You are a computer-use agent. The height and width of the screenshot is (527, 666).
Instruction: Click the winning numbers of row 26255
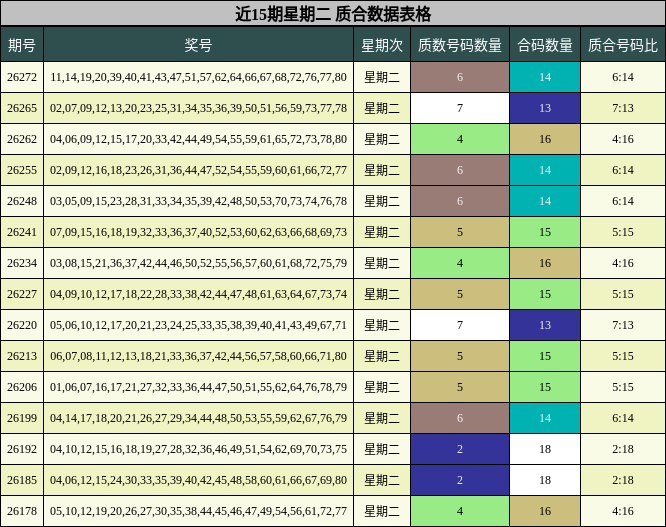[x=198, y=170]
